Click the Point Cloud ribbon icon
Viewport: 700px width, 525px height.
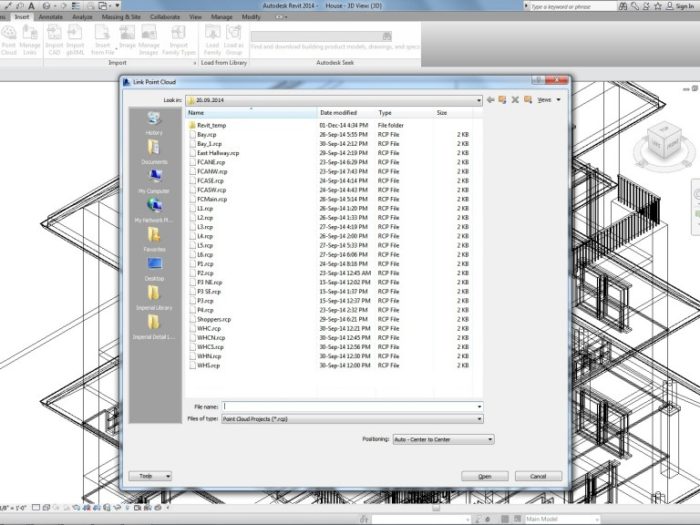8,40
